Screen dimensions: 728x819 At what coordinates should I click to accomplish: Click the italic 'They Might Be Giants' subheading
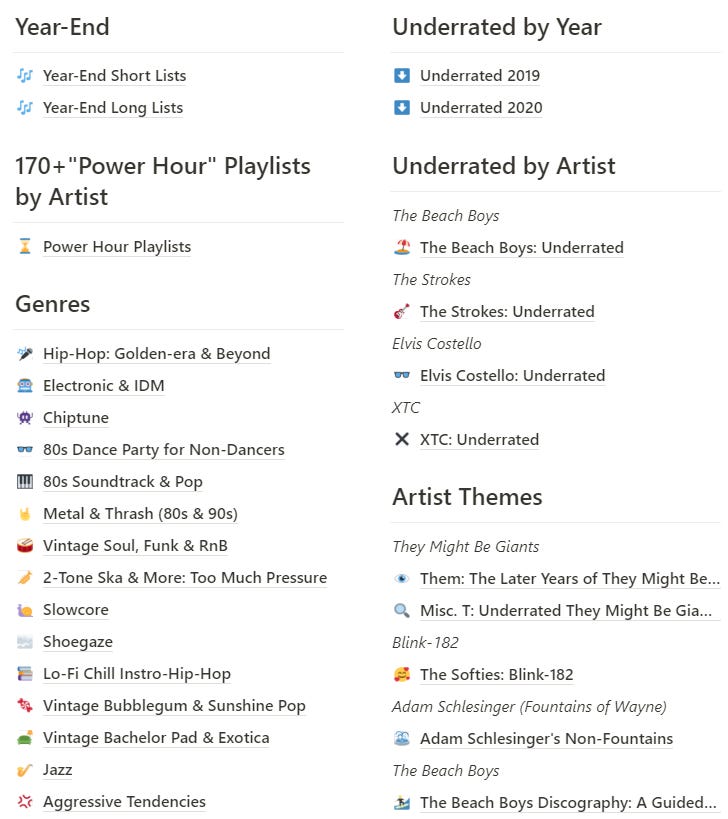(x=465, y=547)
